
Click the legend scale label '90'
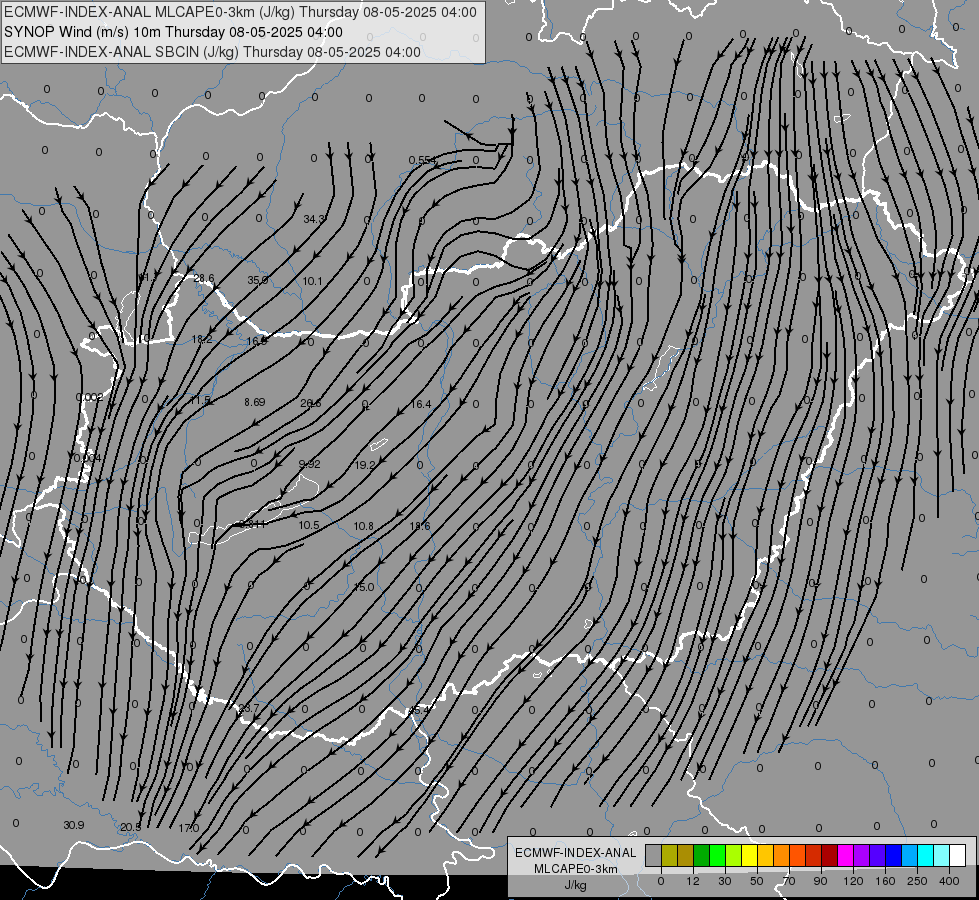point(820,881)
